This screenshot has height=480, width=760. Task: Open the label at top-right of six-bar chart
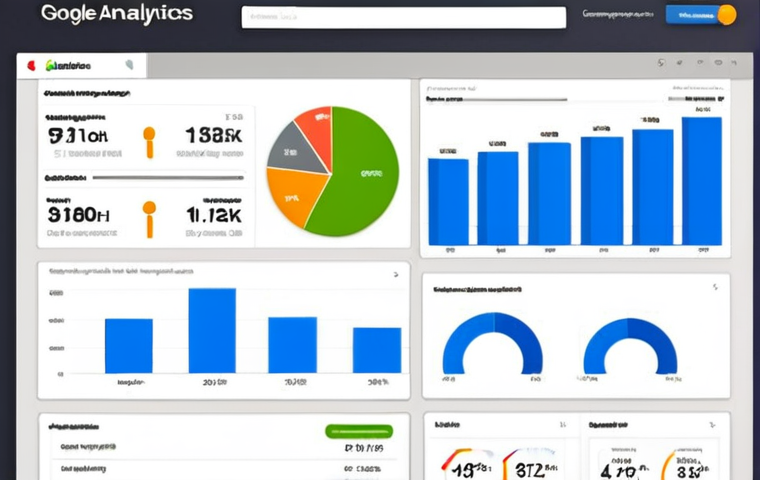[x=697, y=88]
